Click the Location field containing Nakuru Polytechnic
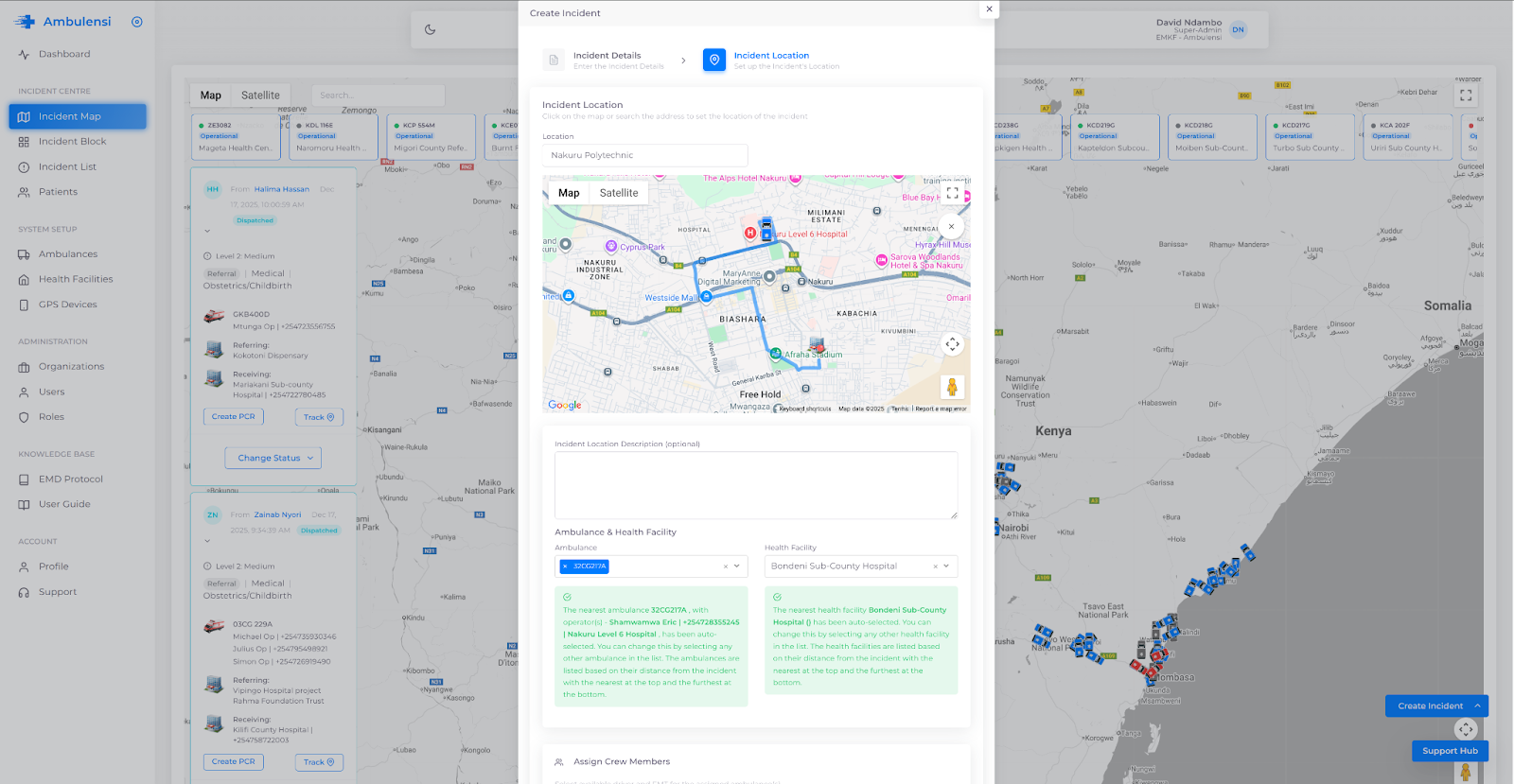 [644, 155]
